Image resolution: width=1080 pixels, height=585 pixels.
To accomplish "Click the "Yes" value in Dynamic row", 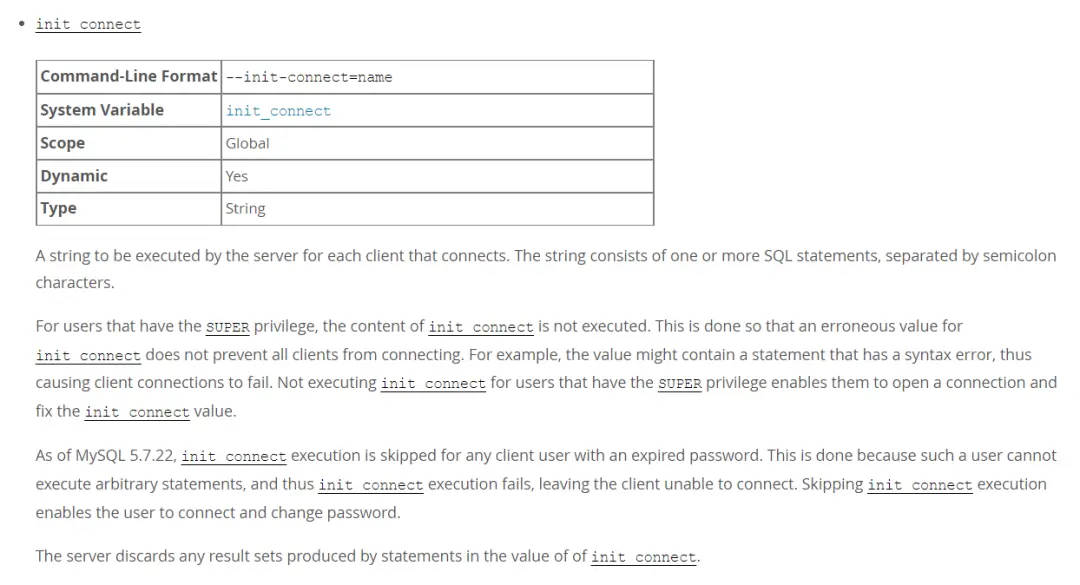I will tap(237, 176).
